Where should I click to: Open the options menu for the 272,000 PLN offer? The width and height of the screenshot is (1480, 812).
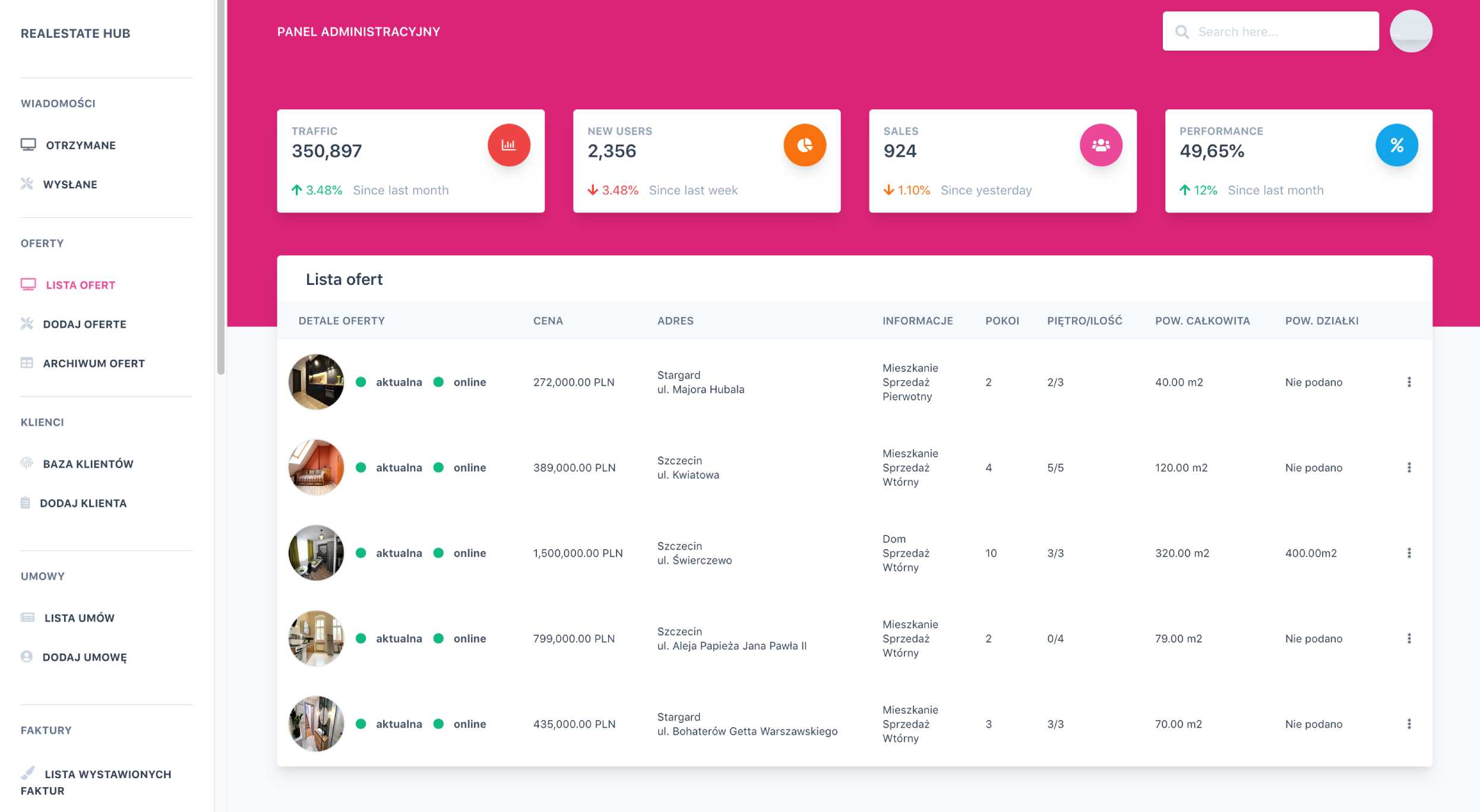click(1410, 382)
